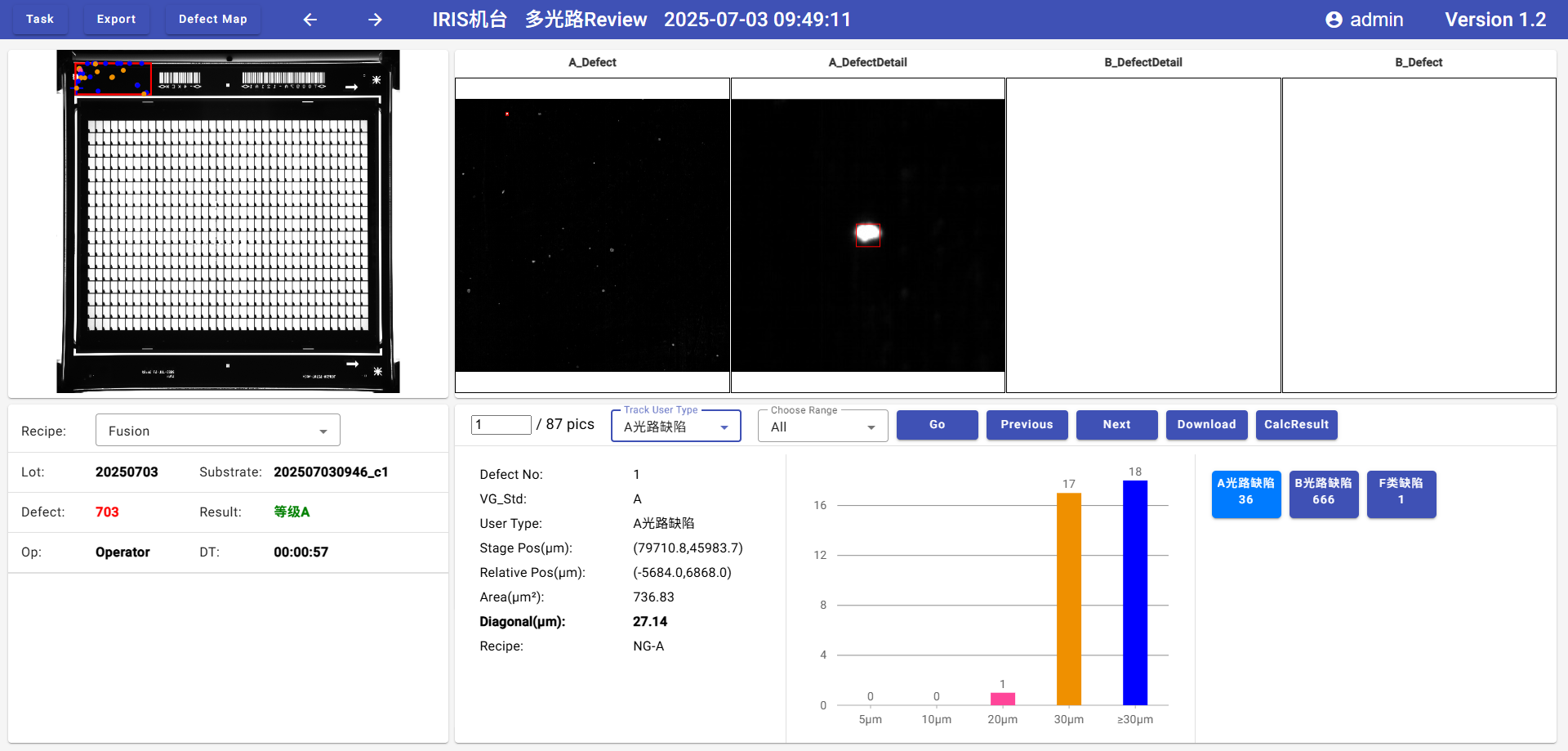Expand the Track User Type dropdown
1568x751 pixels.
(675, 427)
